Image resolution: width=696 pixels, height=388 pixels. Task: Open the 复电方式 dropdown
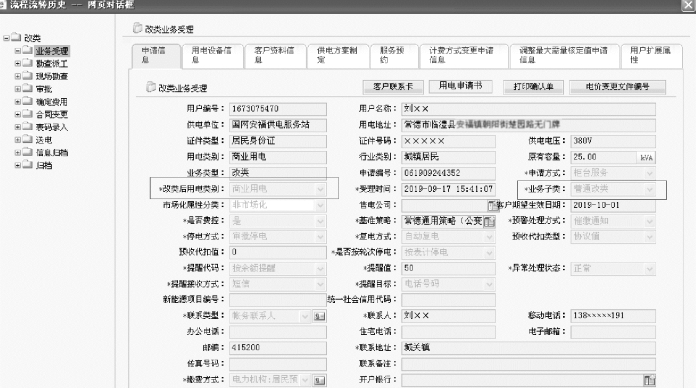click(x=490, y=237)
